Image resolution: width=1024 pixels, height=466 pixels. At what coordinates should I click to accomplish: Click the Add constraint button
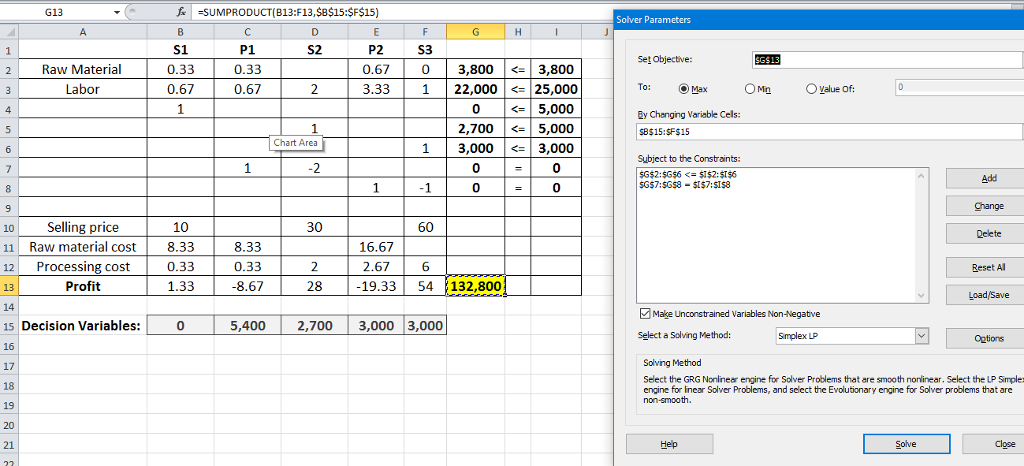pos(988,179)
